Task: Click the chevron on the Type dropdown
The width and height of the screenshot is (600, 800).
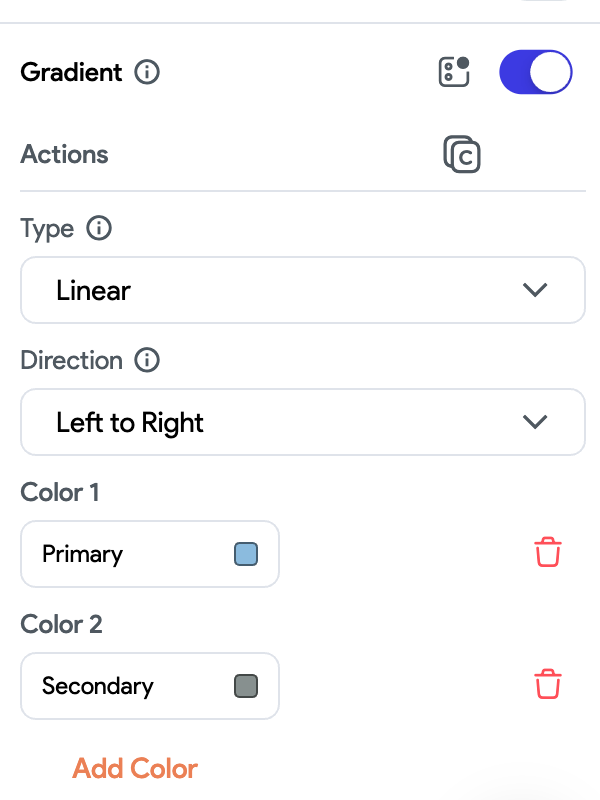Action: [535, 290]
